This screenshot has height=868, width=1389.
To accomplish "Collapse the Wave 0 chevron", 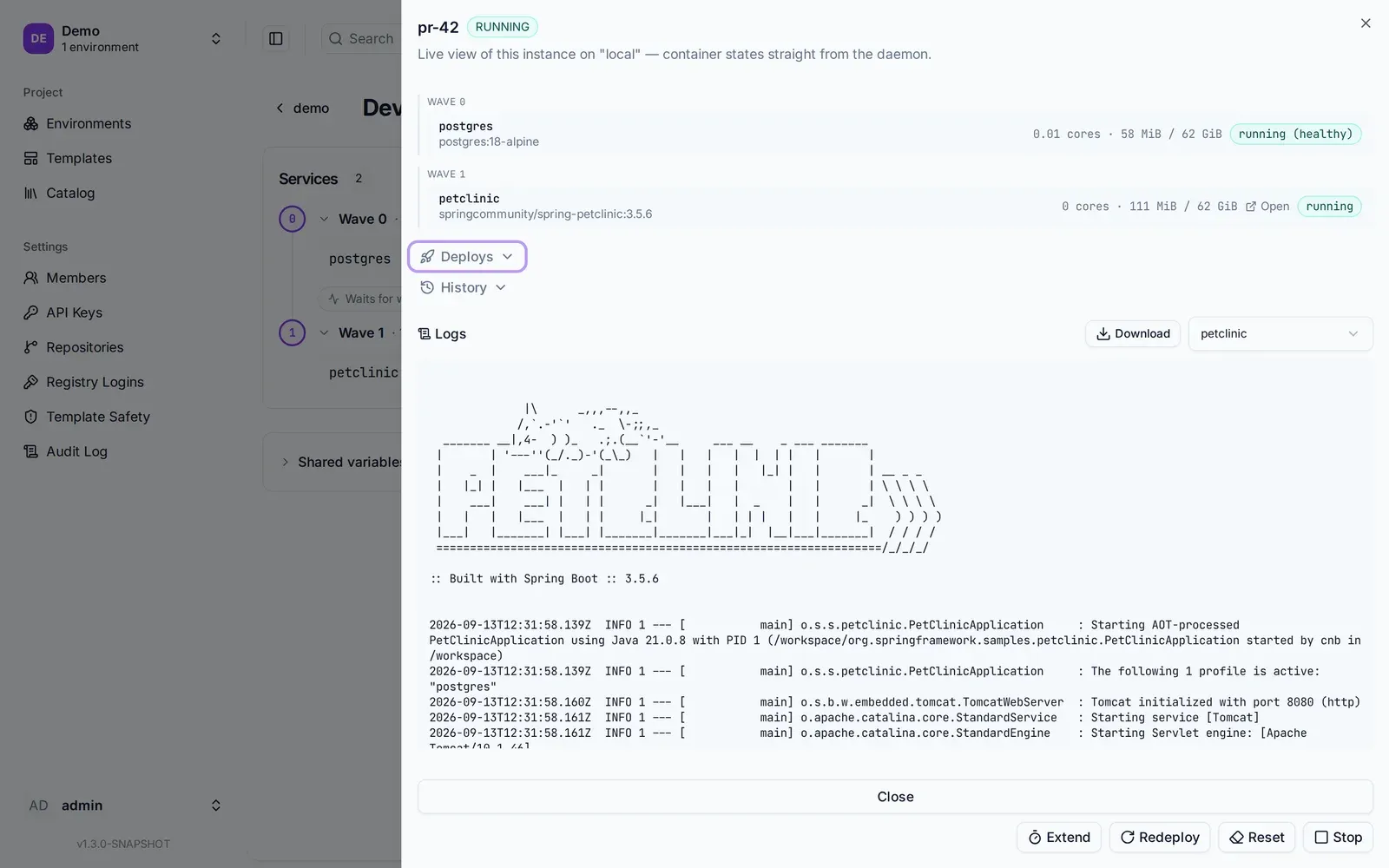I will (x=324, y=219).
